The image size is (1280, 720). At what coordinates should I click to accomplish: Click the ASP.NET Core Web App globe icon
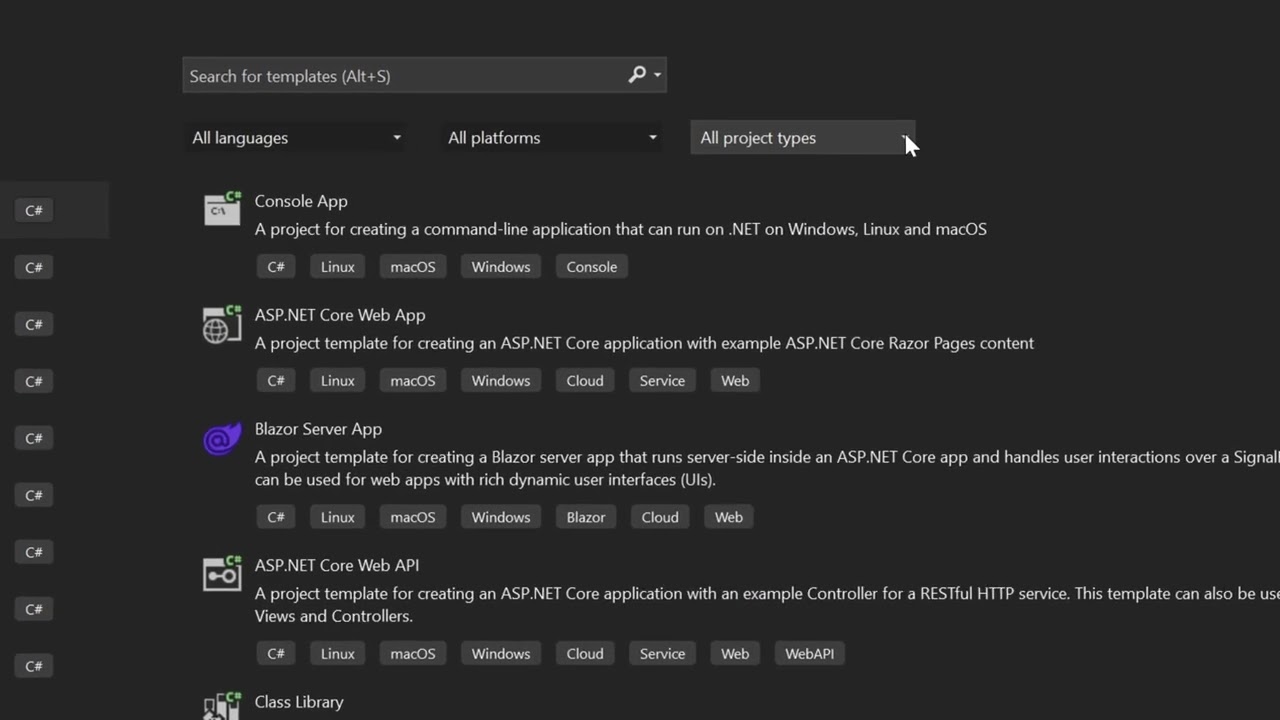click(222, 324)
